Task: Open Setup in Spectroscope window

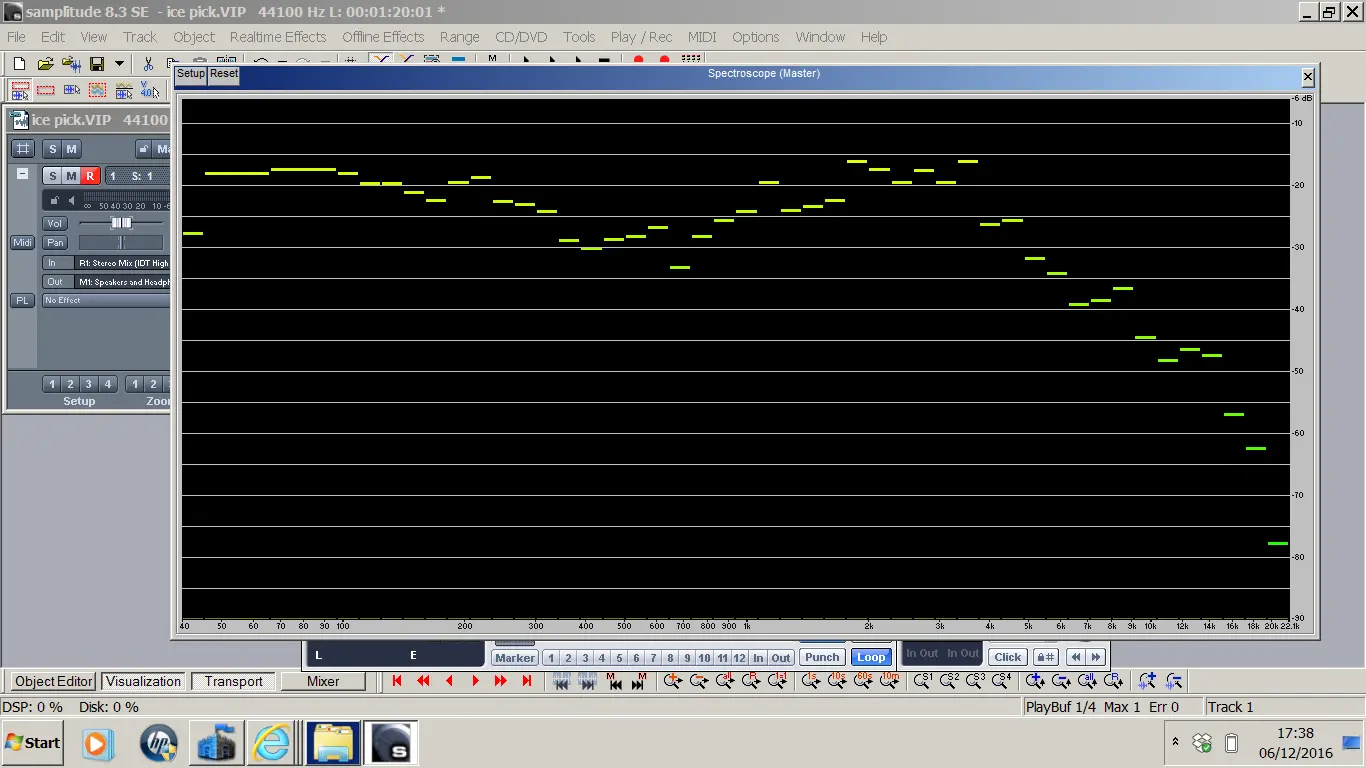Action: tap(191, 74)
